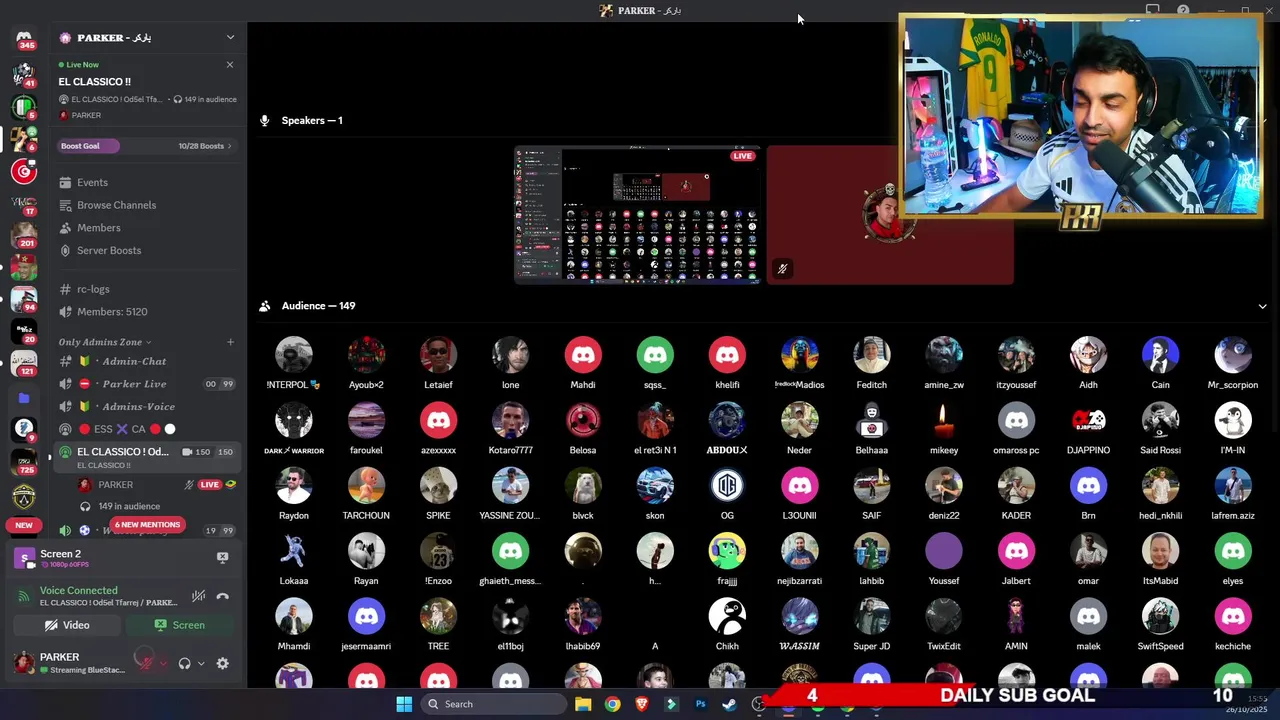
Task: Open the blue server folder icon
Action: coord(24,398)
